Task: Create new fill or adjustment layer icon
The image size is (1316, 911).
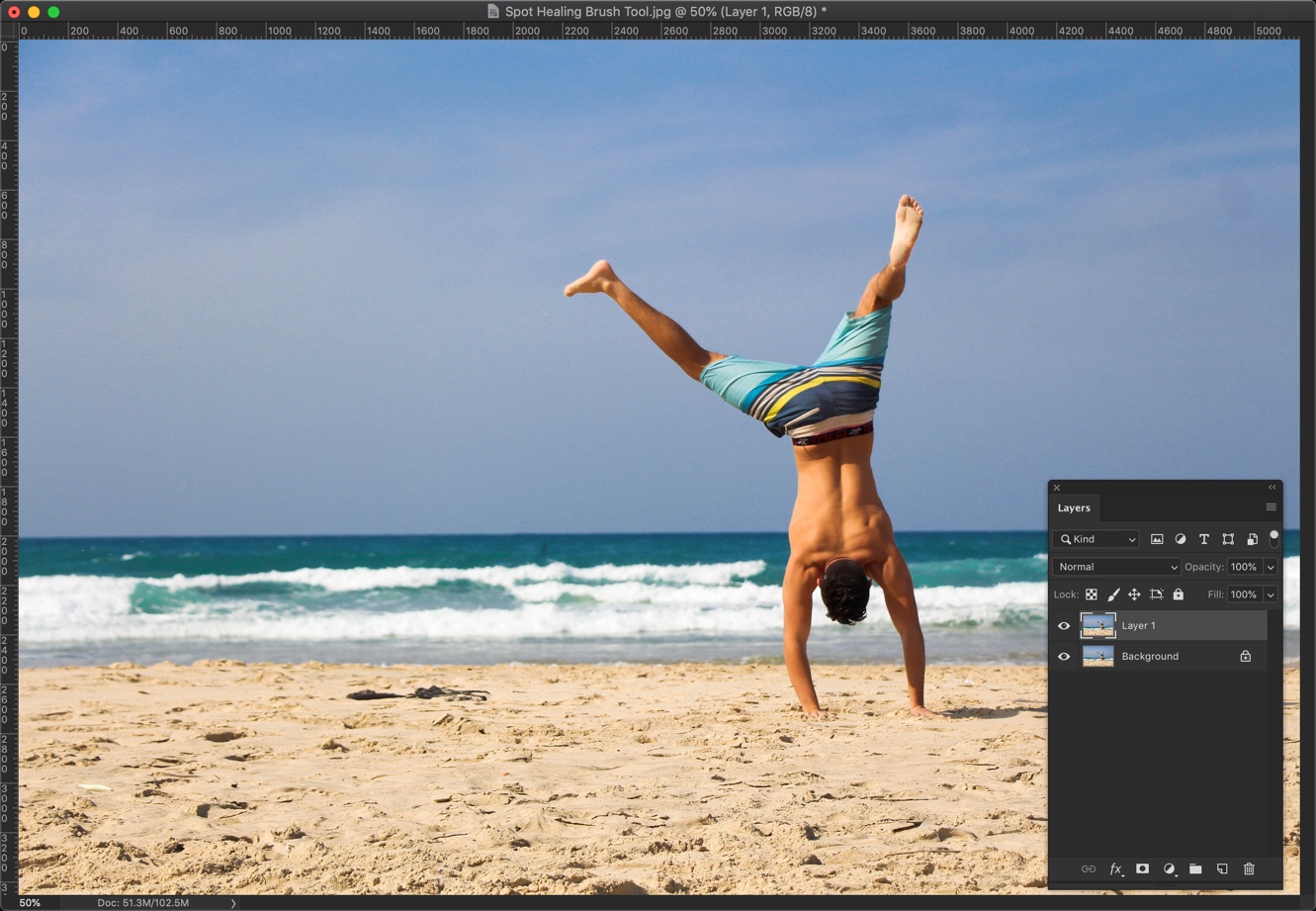Action: [x=1169, y=868]
